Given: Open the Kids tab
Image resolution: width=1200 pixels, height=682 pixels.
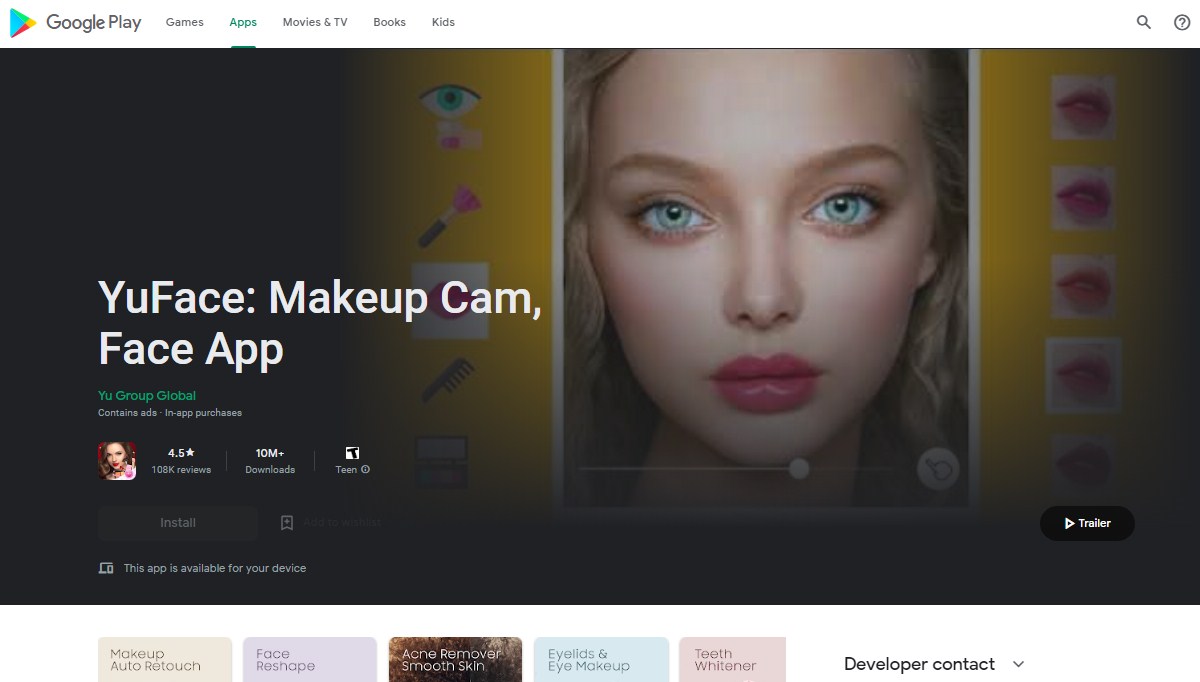Looking at the screenshot, I should pyautogui.click(x=443, y=22).
